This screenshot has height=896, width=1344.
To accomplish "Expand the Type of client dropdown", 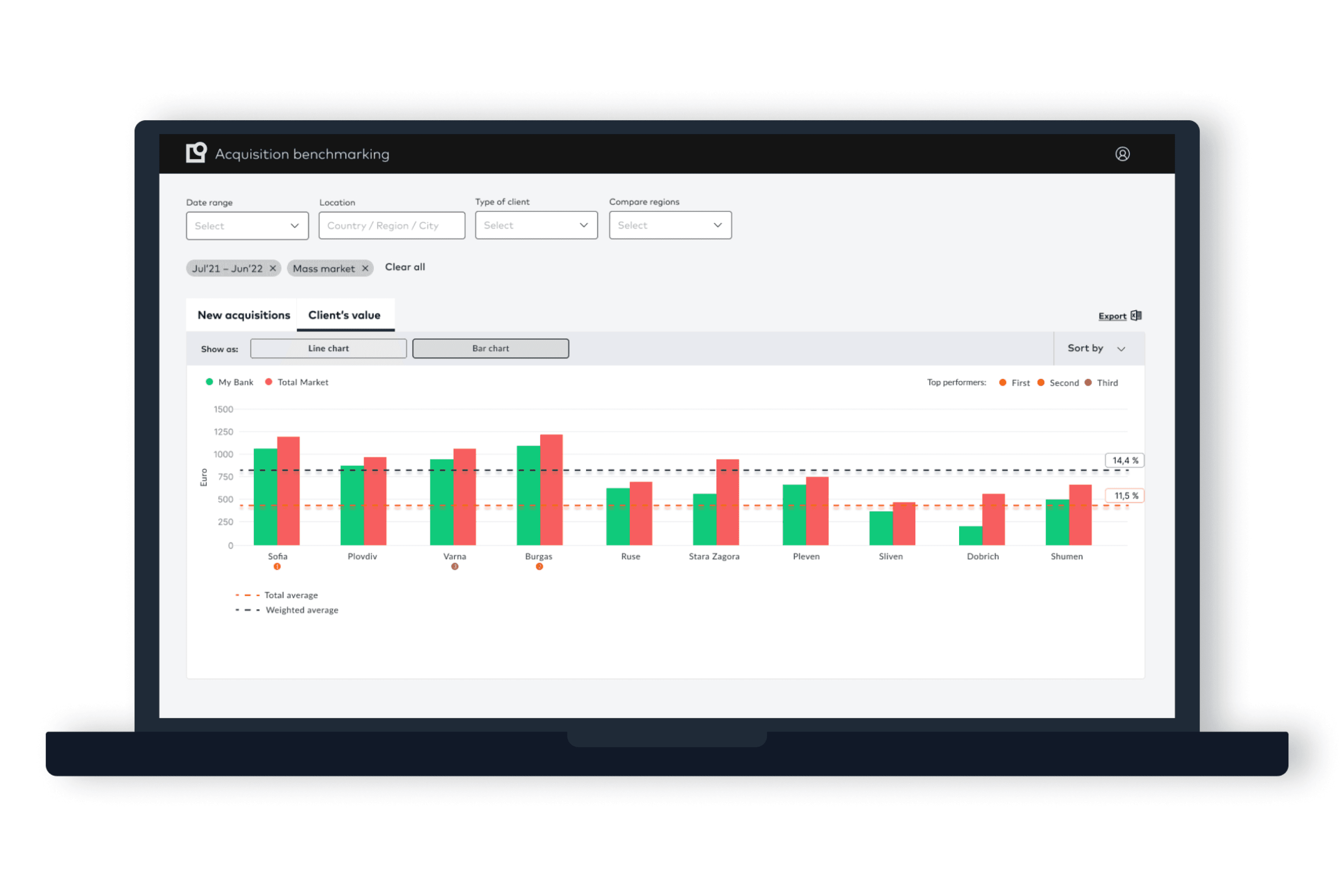I will (536, 225).
